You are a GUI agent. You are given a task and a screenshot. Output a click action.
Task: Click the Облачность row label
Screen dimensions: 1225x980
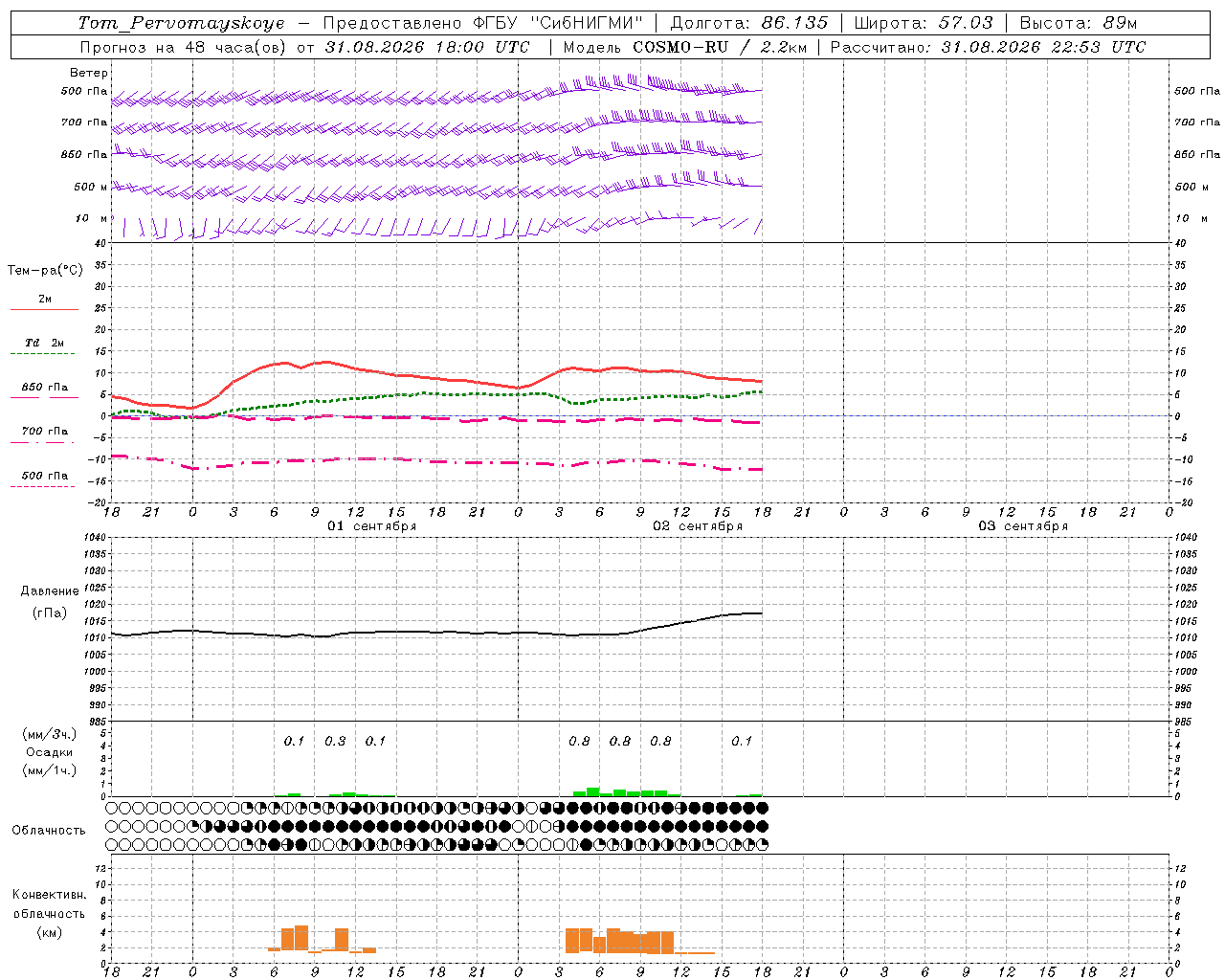[49, 830]
